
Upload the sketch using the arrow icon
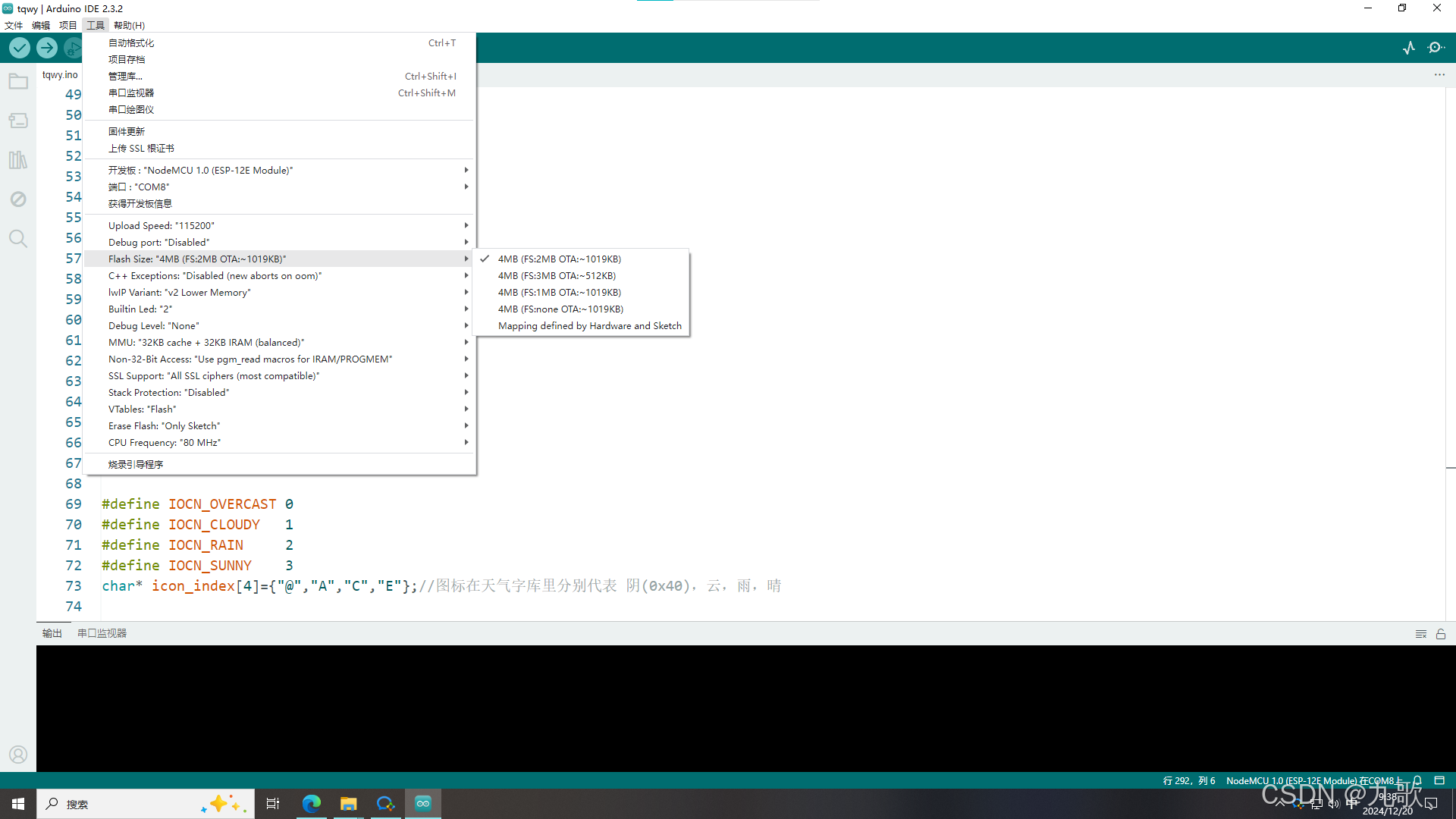(46, 47)
